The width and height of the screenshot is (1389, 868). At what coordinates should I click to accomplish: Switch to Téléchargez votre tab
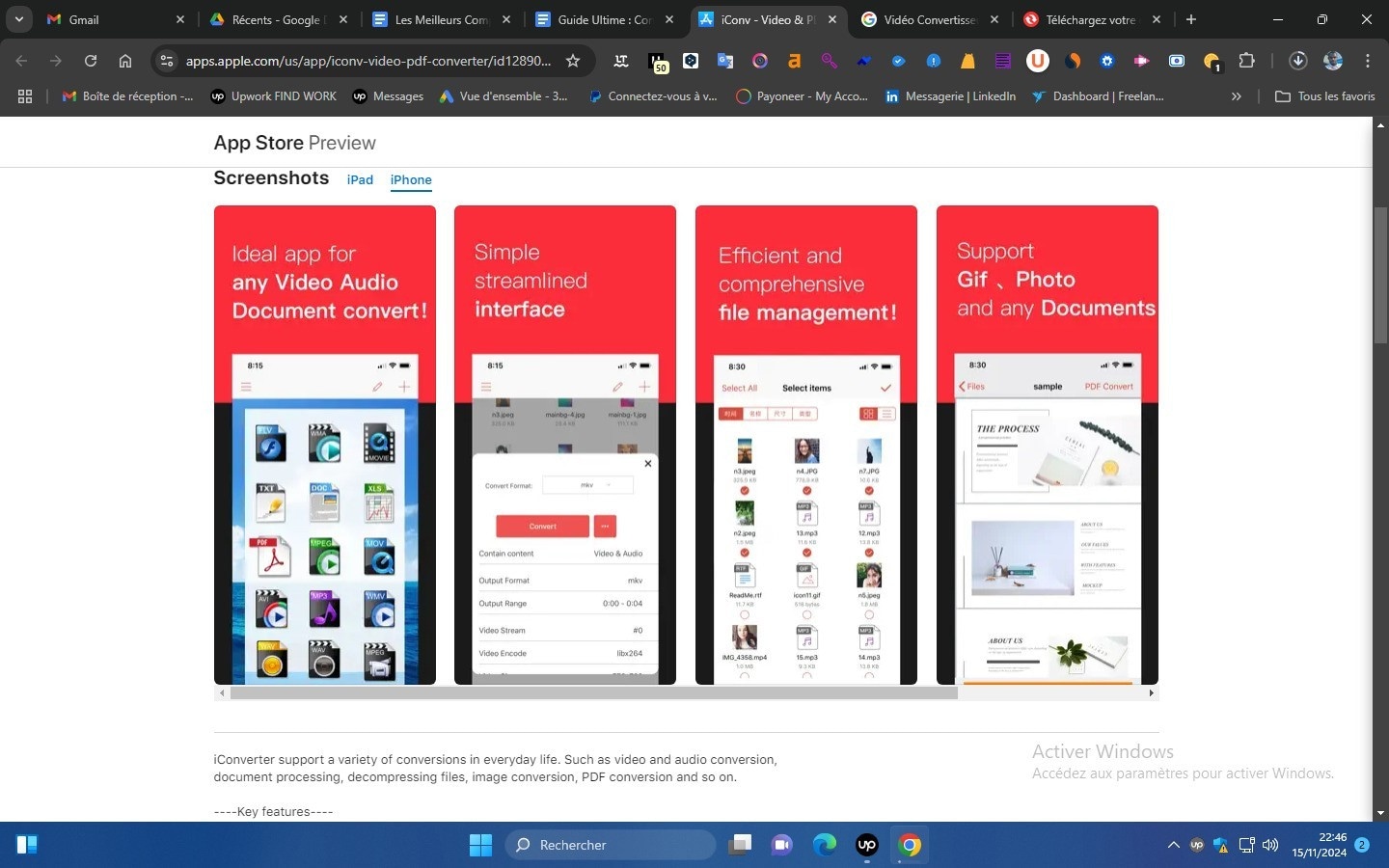pyautogui.click(x=1094, y=19)
